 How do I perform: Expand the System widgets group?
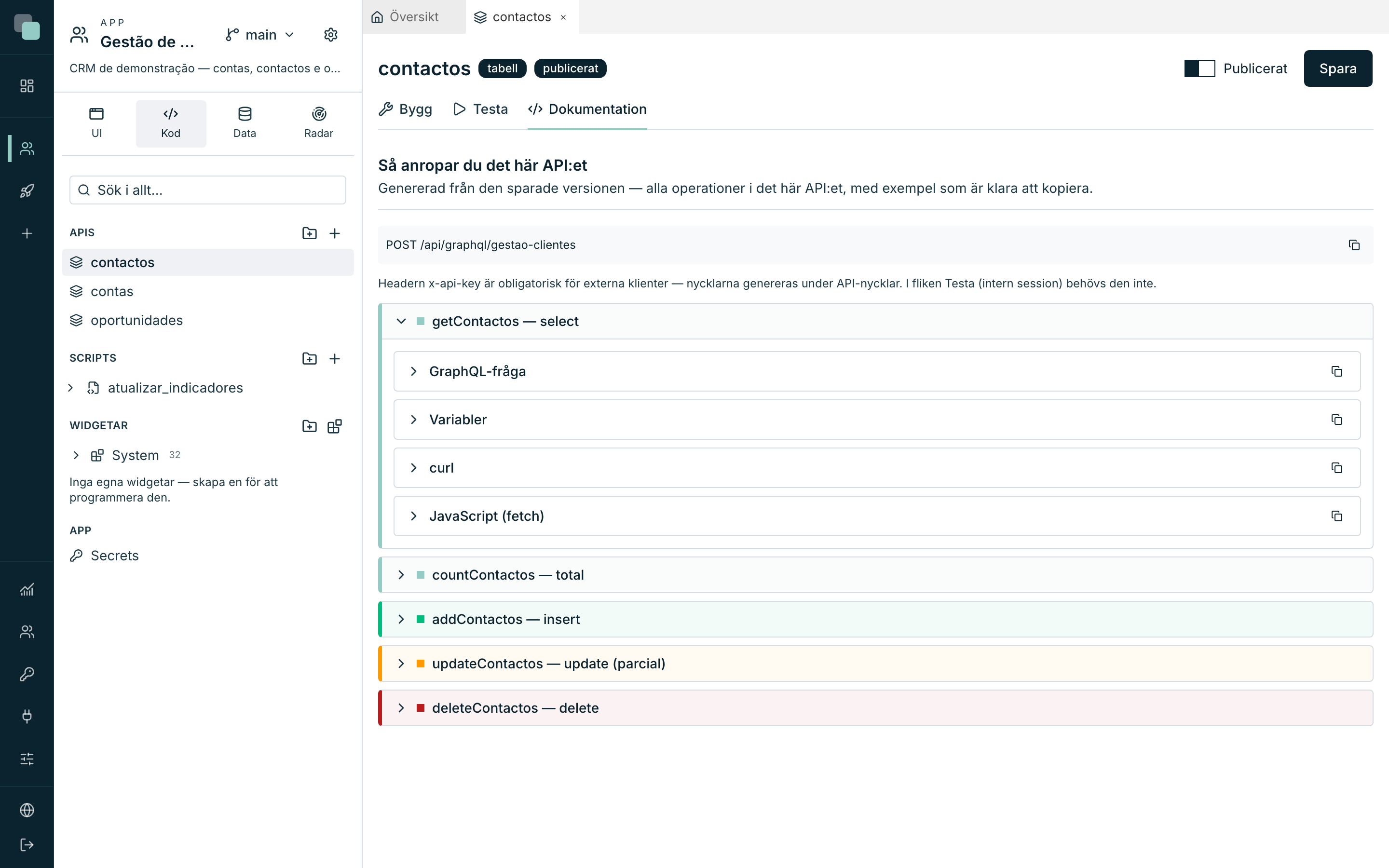tap(76, 455)
